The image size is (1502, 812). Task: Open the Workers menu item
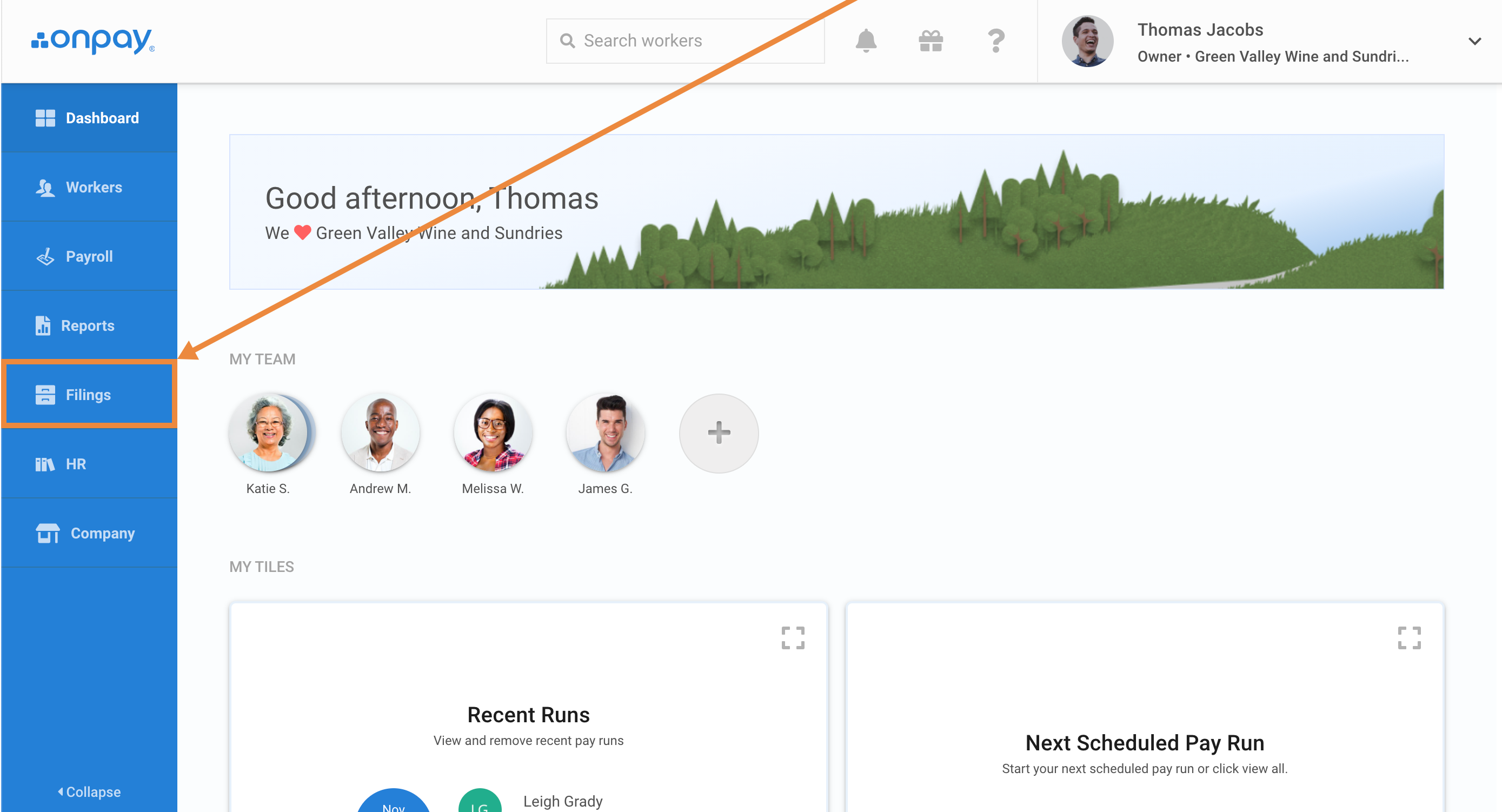pyautogui.click(x=89, y=187)
